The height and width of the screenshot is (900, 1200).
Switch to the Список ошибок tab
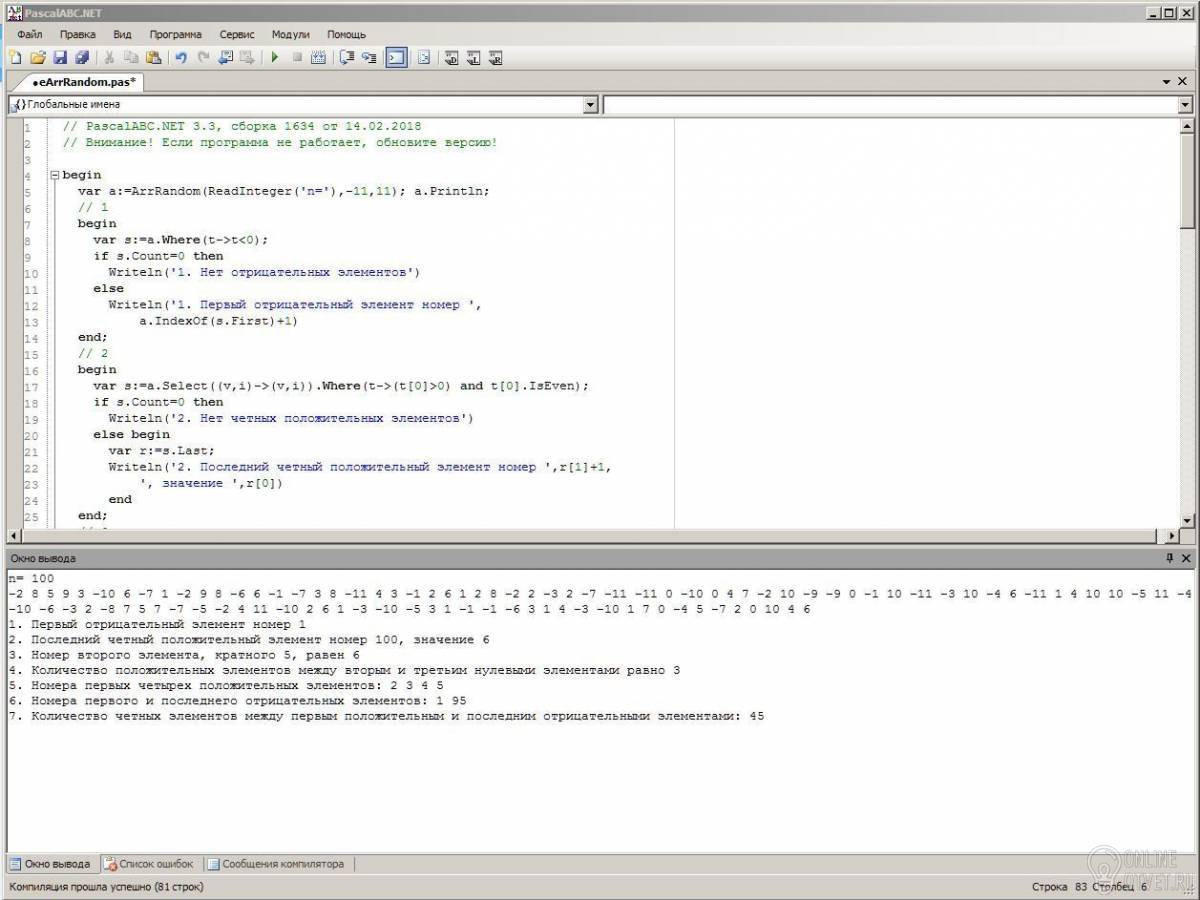pos(151,864)
